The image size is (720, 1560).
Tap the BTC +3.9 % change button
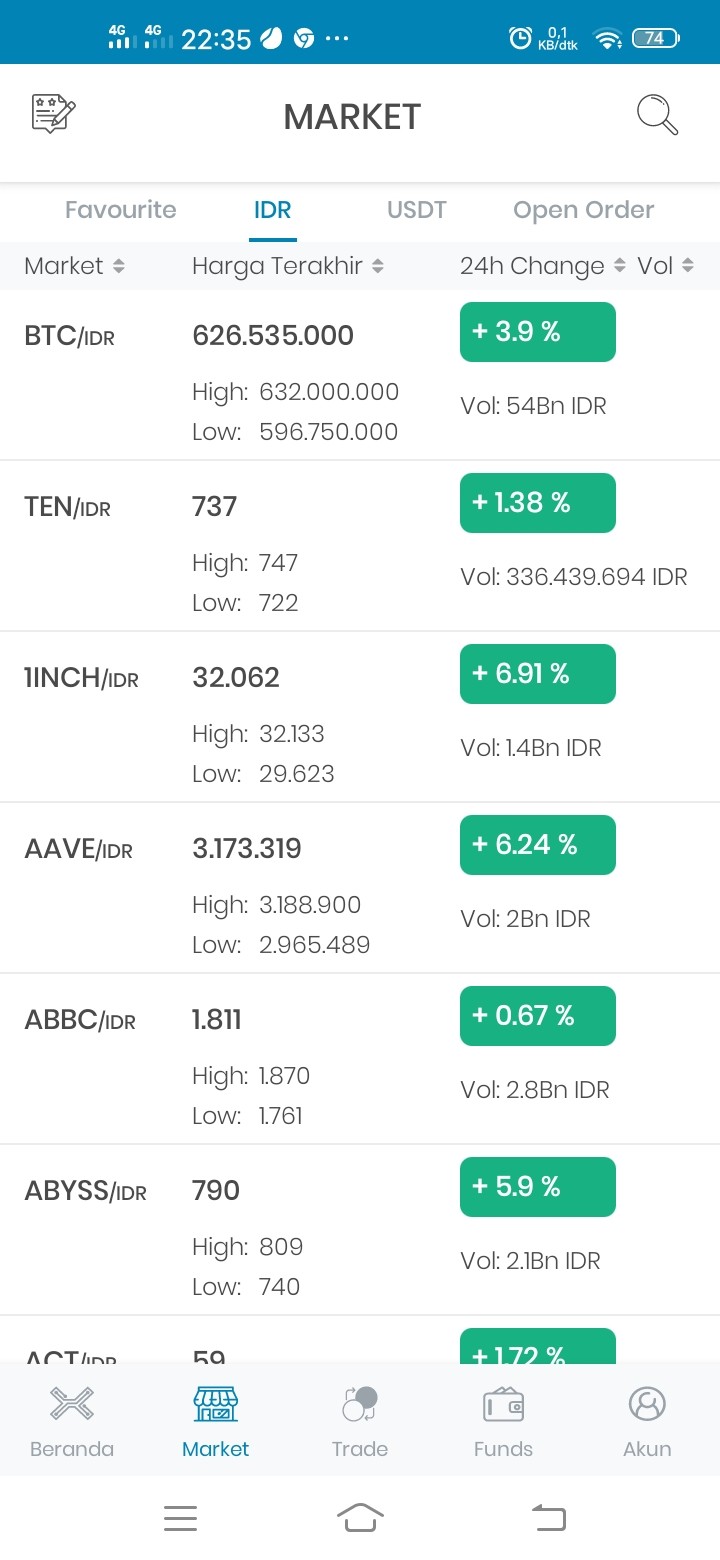coord(538,332)
